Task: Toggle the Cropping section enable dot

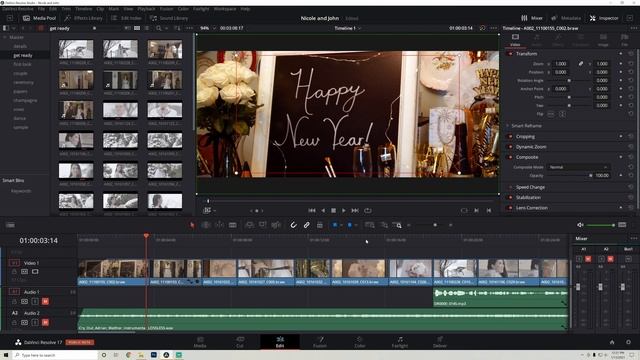Action: 510,136
